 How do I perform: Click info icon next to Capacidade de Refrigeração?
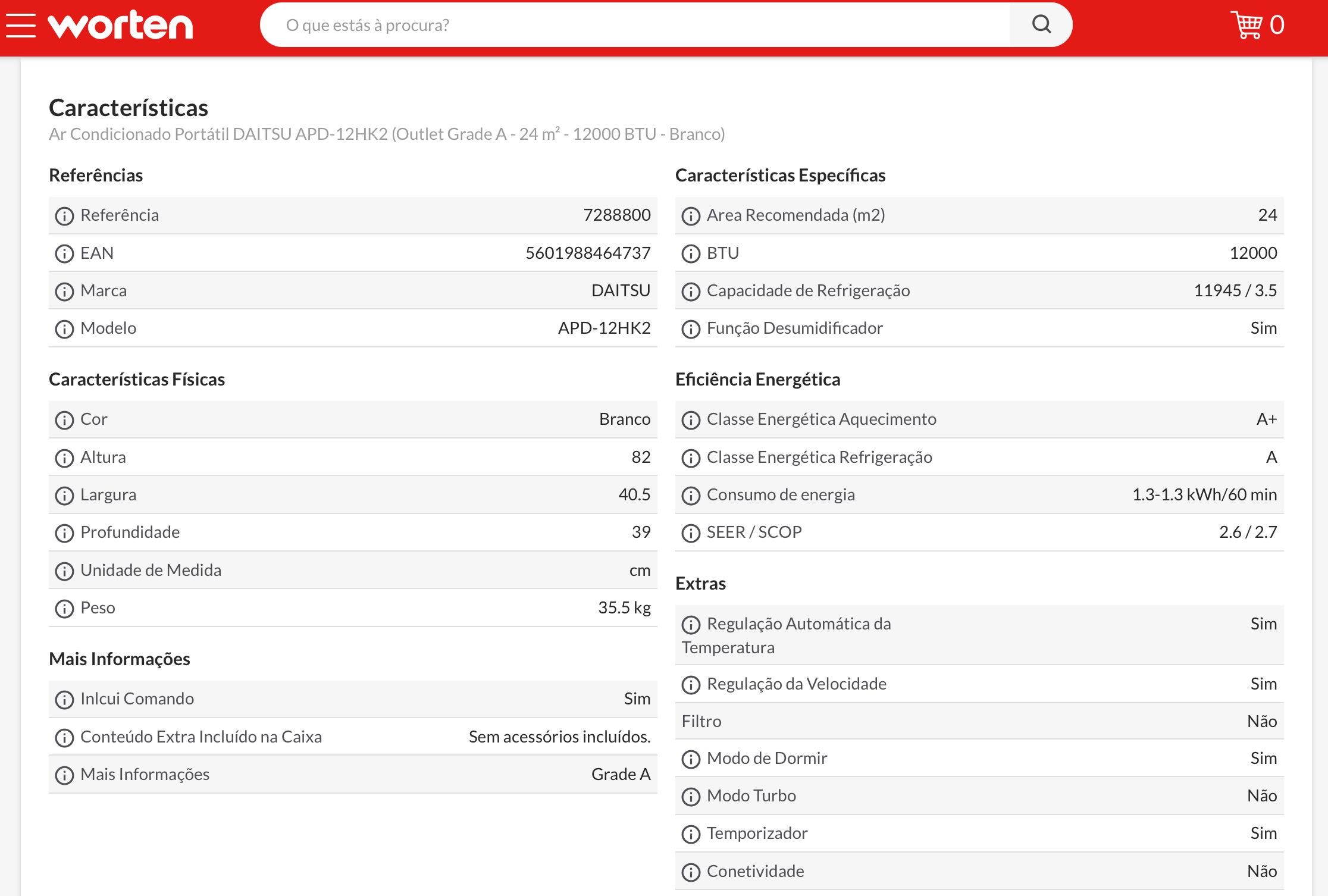tap(691, 292)
